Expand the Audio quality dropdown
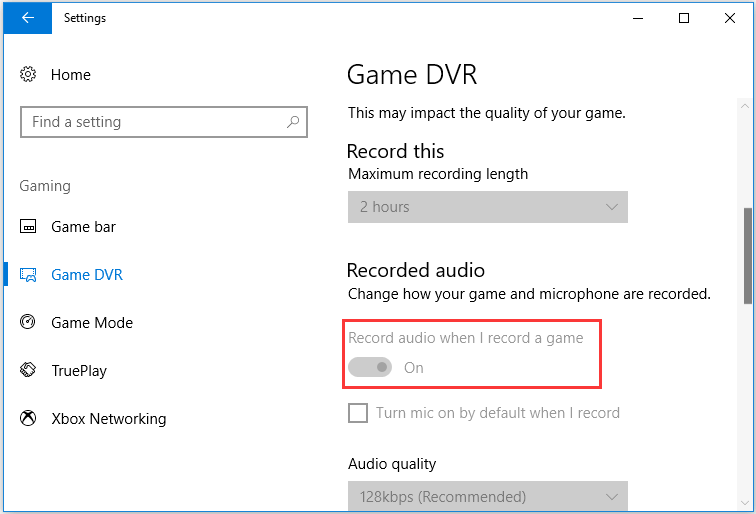This screenshot has width=756, height=514. 487,496
